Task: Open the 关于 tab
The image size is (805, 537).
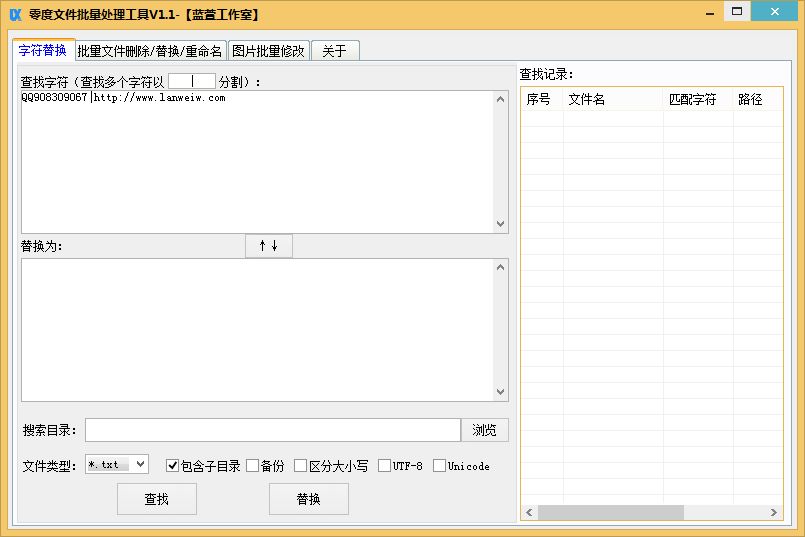Action: 334,51
